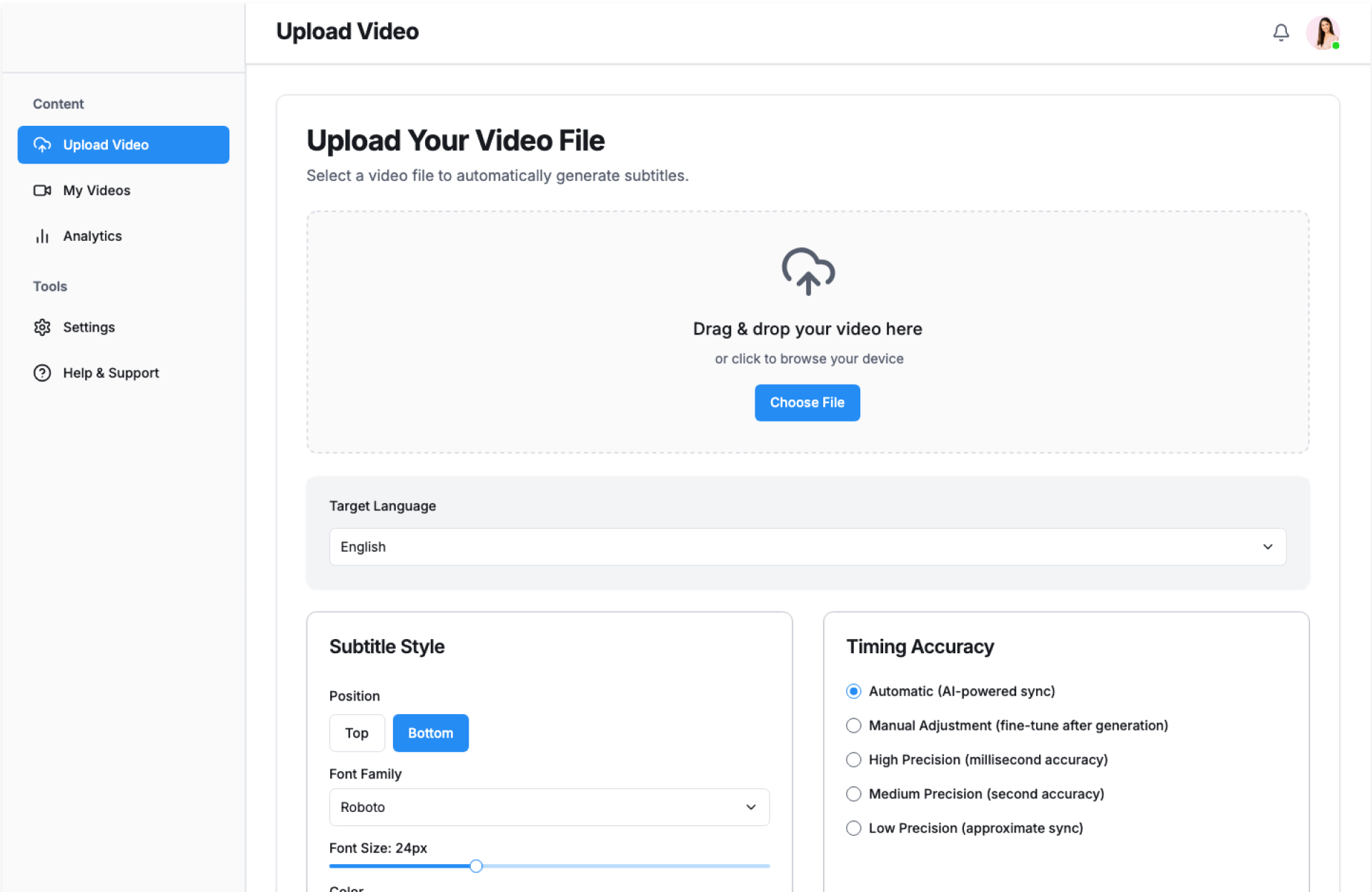This screenshot has width=1372, height=892.
Task: Open Analytics from the sidebar
Action: point(92,236)
